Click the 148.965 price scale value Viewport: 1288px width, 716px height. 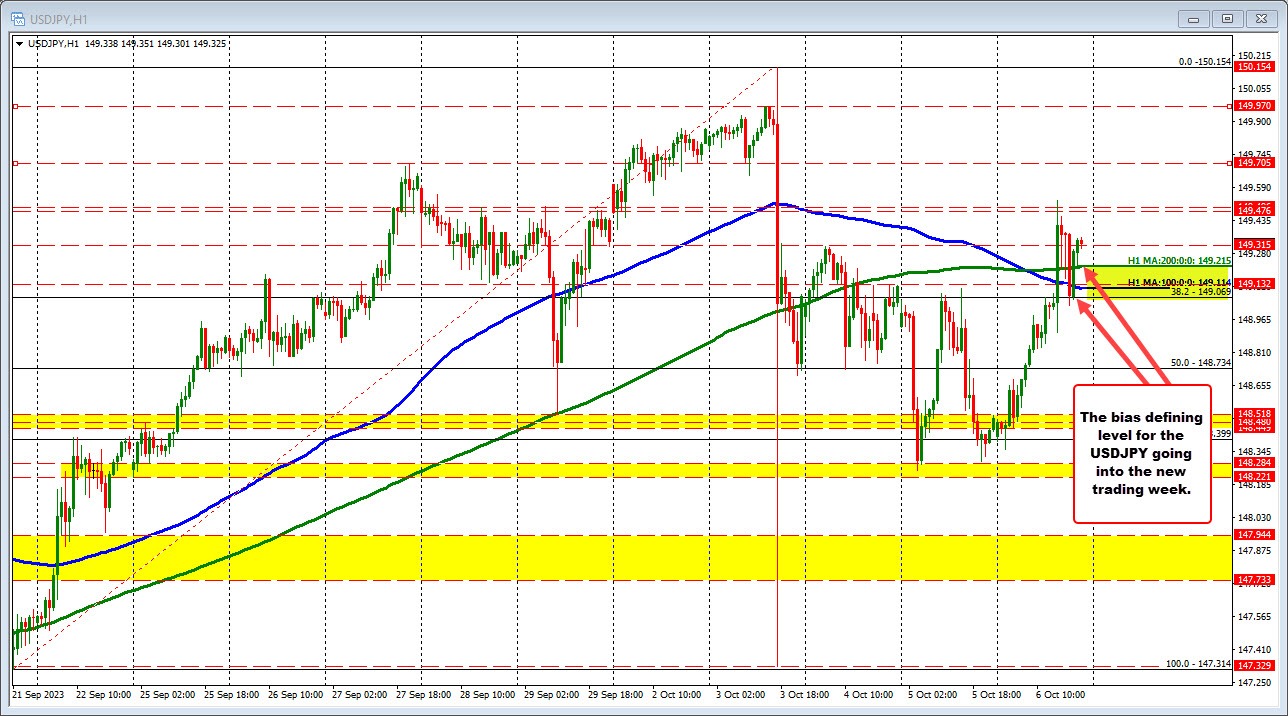[1253, 319]
